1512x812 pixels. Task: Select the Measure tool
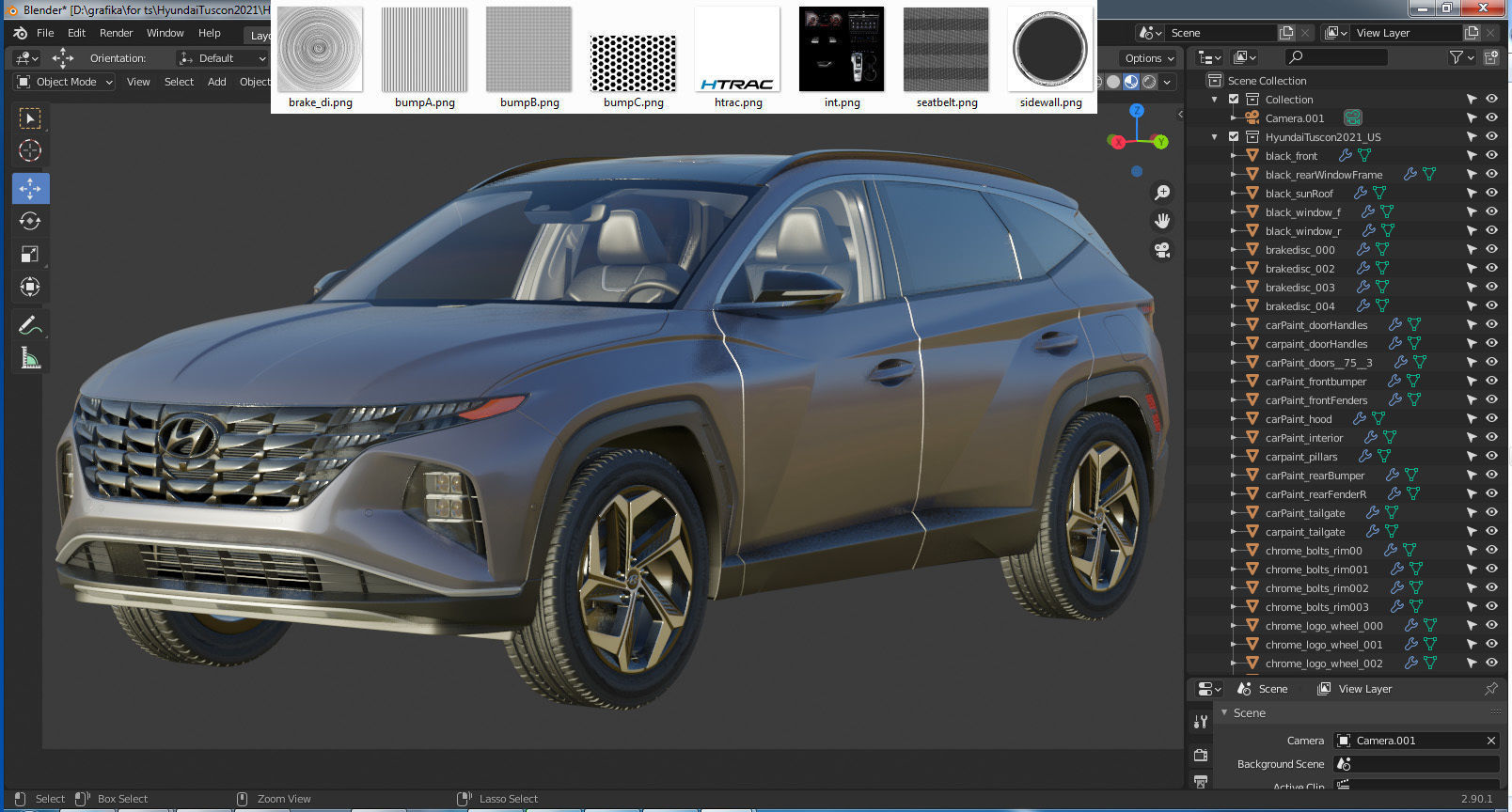tap(30, 358)
